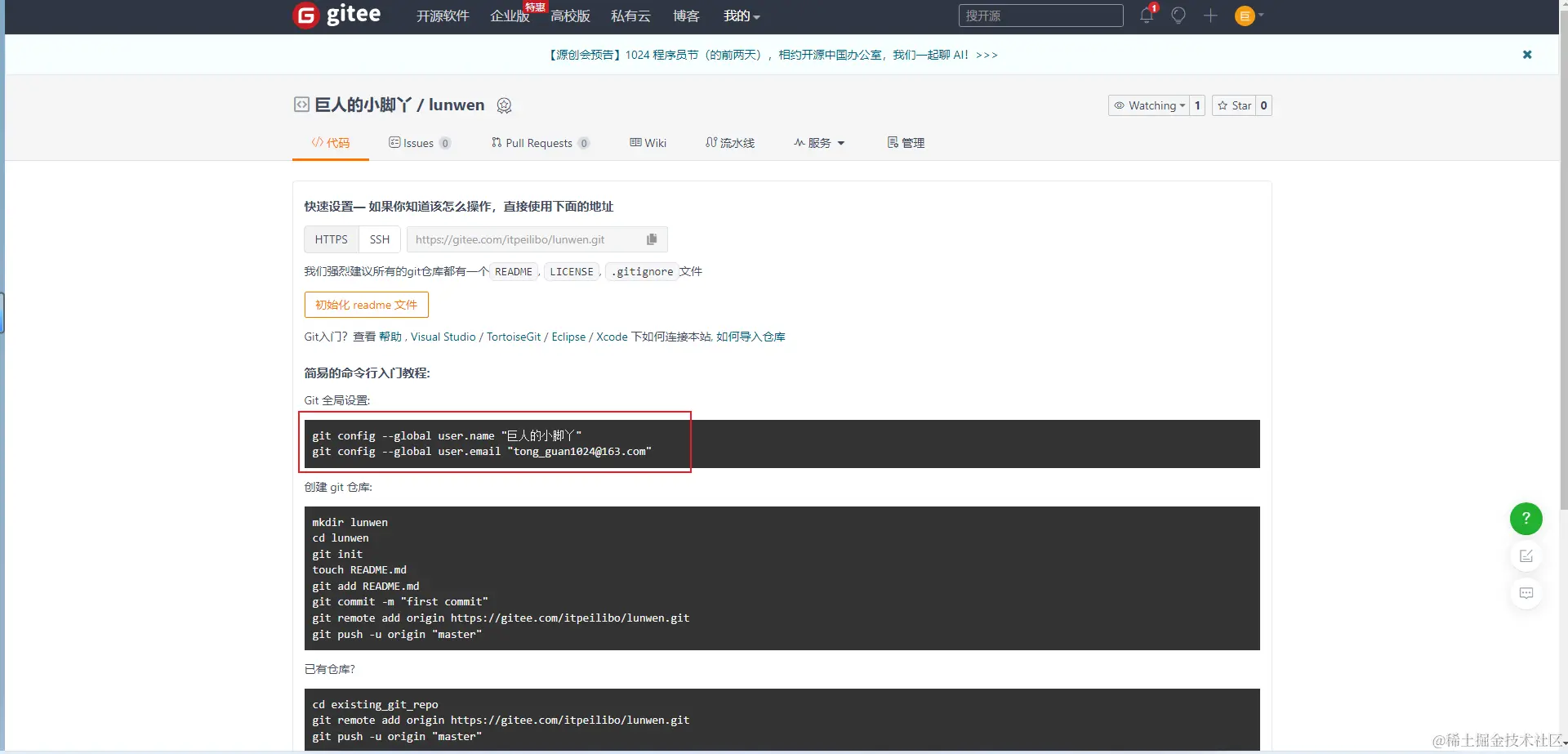Click the Gitee logo
The image size is (1568, 754).
click(x=337, y=15)
